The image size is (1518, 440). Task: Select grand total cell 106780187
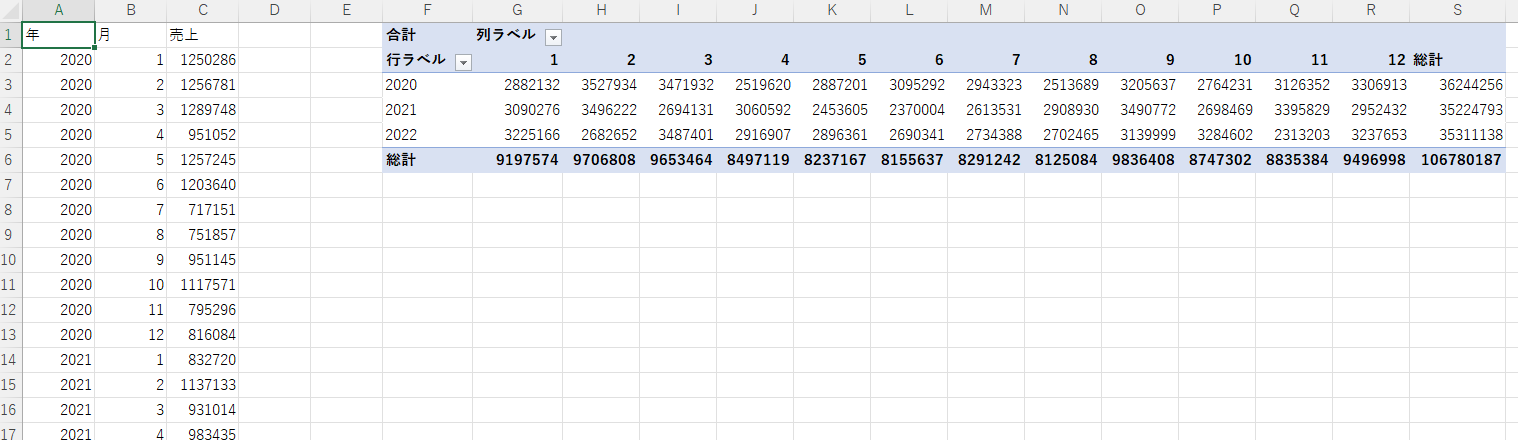pyautogui.click(x=1457, y=160)
